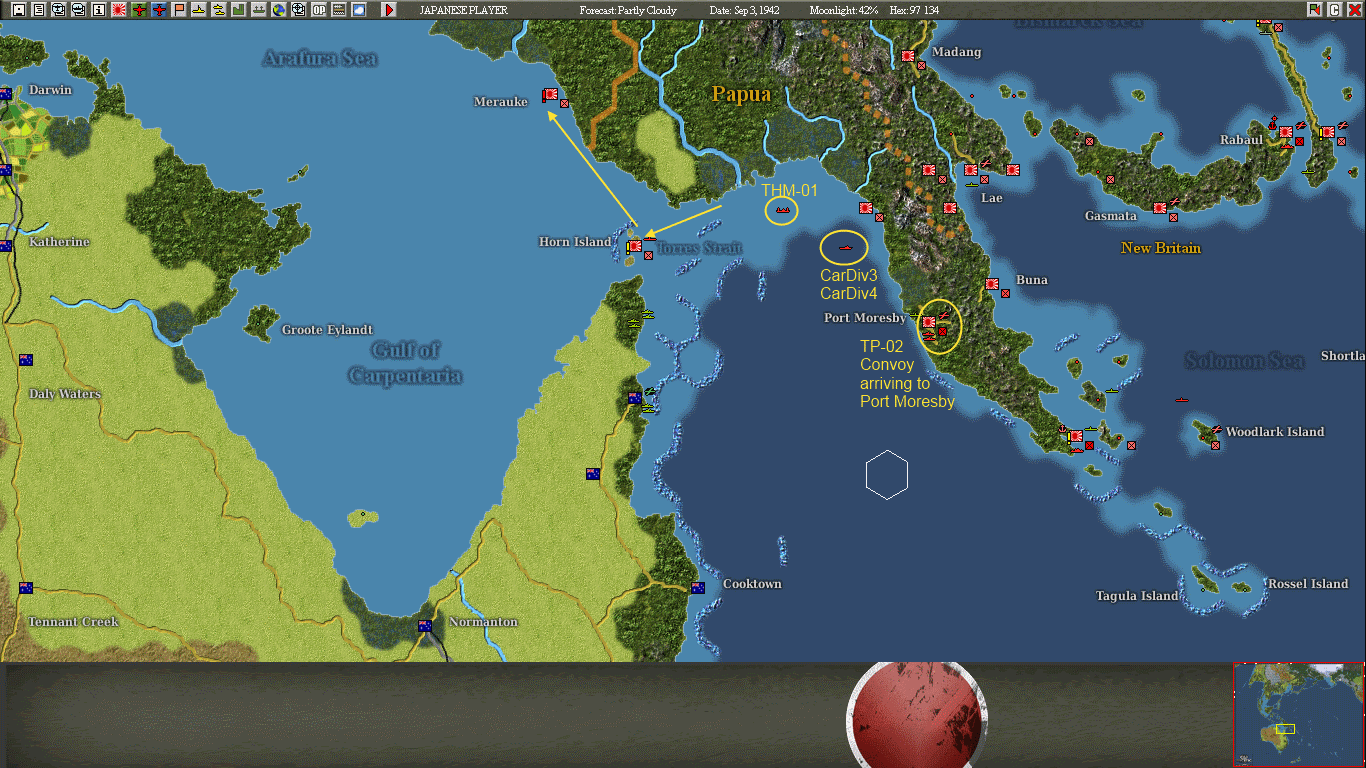This screenshot has height=768, width=1366.
Task: Click the info screen 'i' icon
Action: point(96,9)
